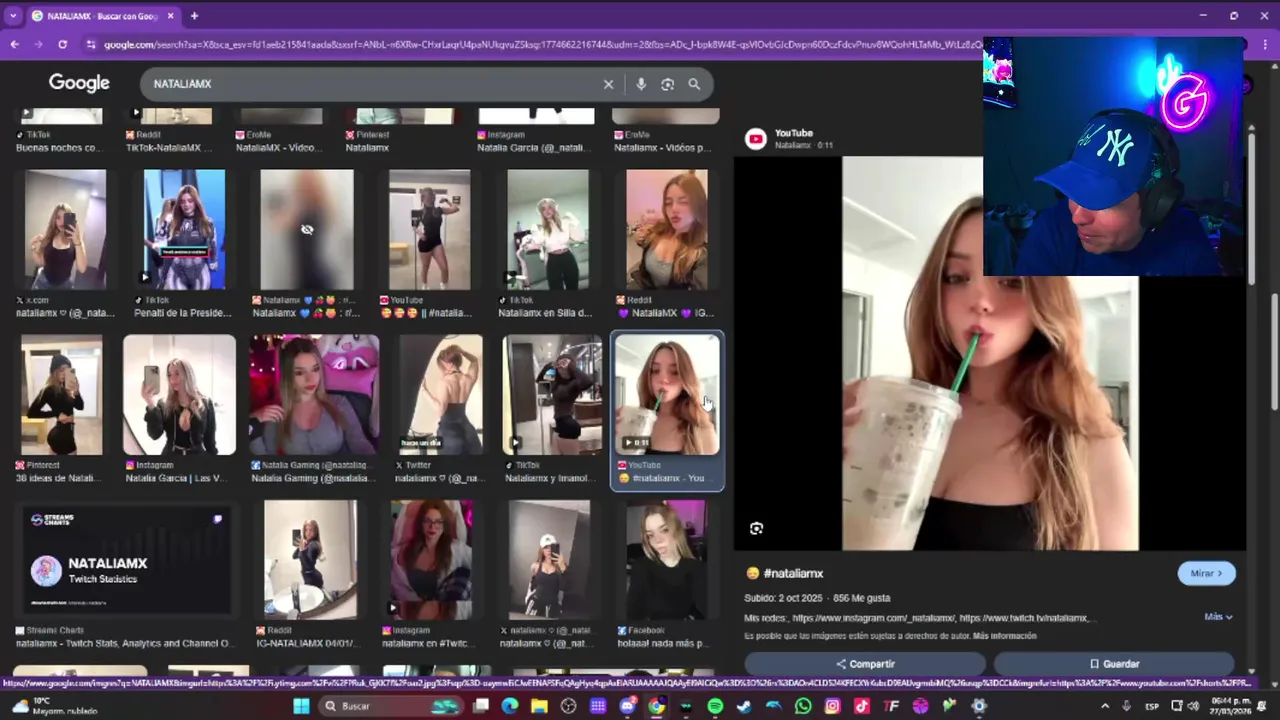
Task: Search inside the preview image with the Lens icon
Action: coord(756,528)
